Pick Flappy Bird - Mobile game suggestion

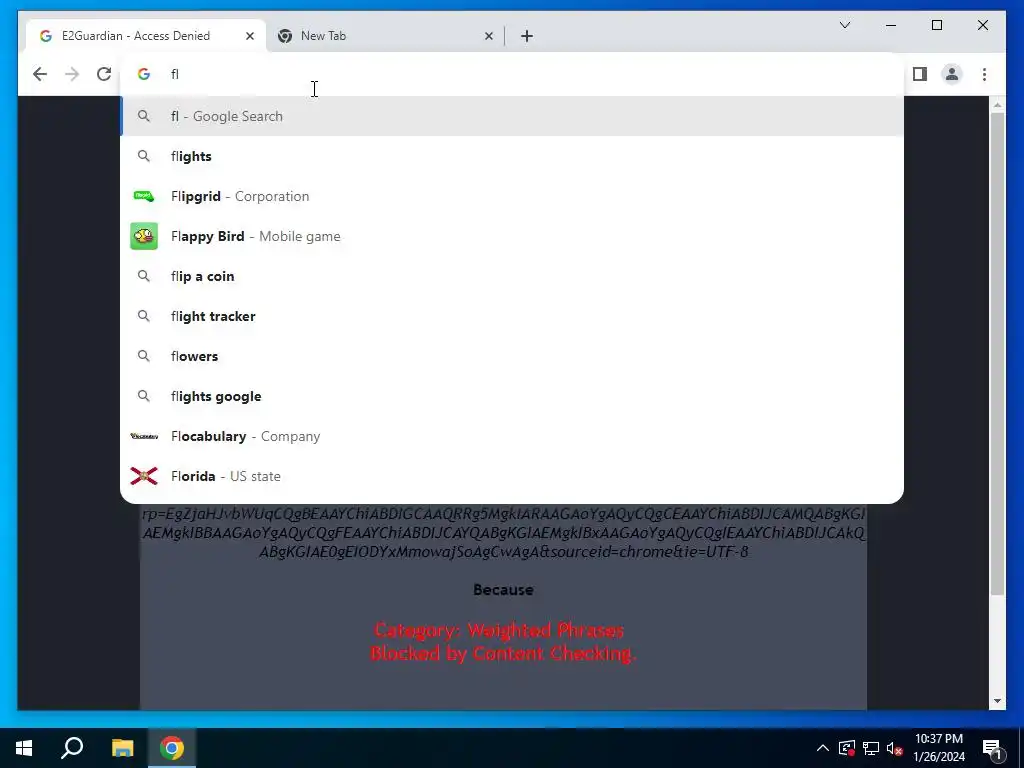coord(512,236)
